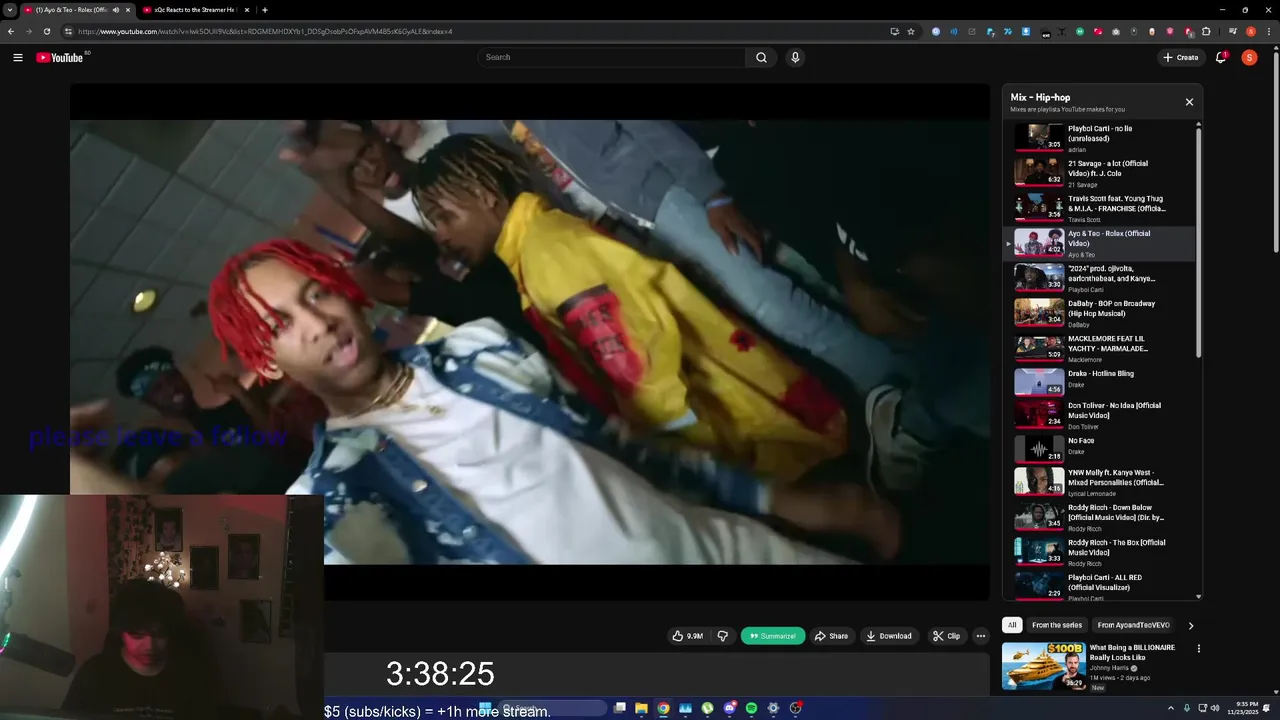Click the YouTube search field
This screenshot has width=1280, height=720.
pos(612,57)
